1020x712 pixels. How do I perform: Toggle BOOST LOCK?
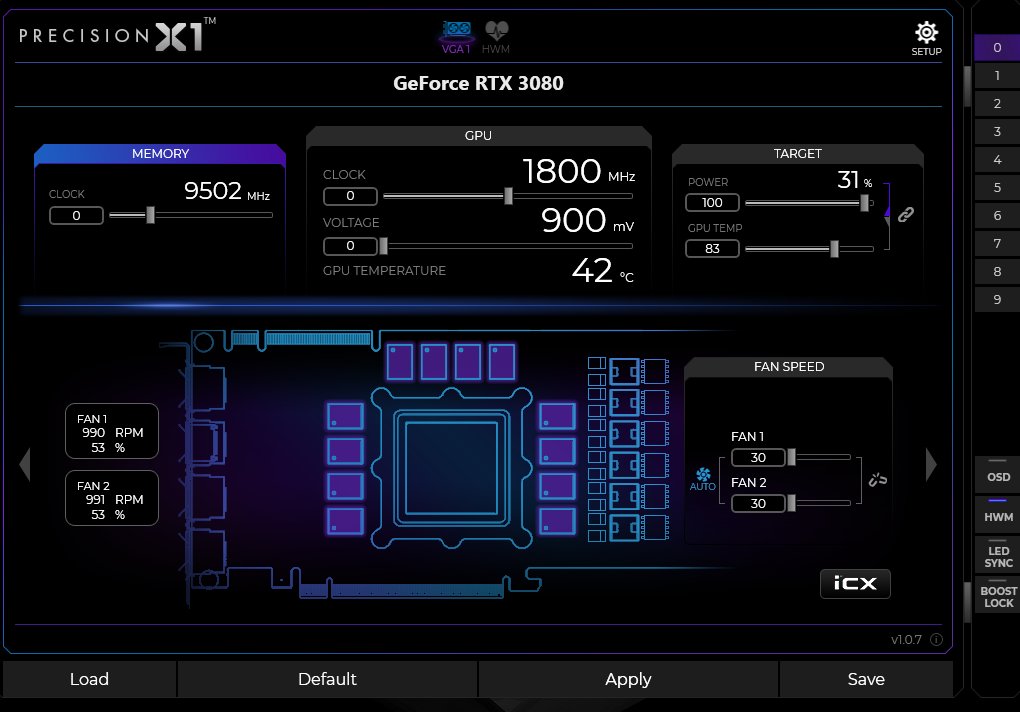998,595
